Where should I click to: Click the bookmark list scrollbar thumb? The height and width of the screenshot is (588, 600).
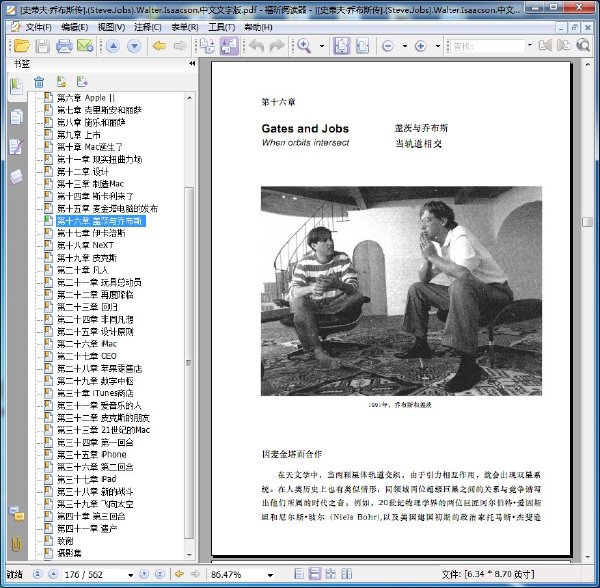(189, 363)
